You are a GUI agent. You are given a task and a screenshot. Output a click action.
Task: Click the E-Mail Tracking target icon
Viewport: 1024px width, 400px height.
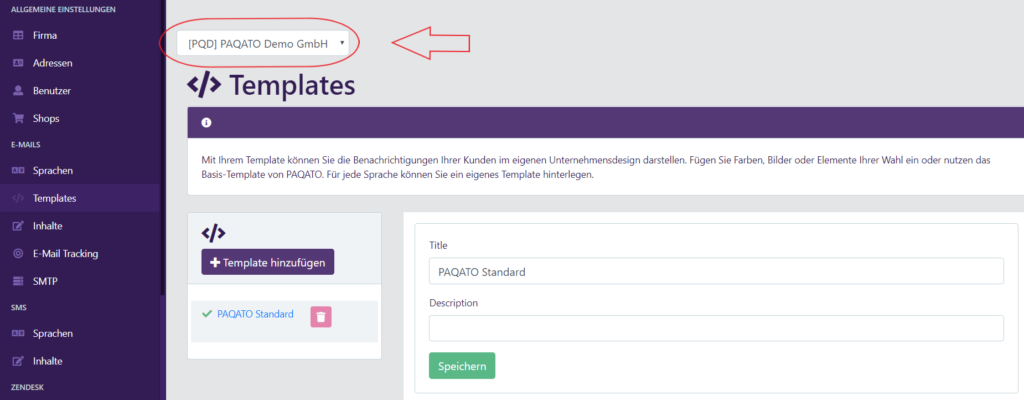pos(18,254)
